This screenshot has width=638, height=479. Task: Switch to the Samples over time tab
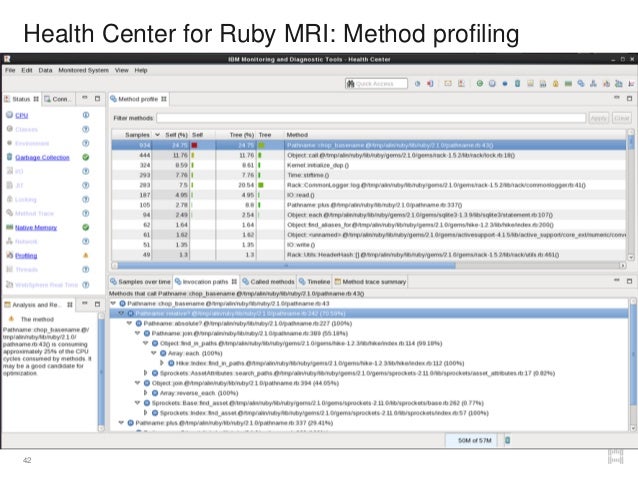(140, 282)
